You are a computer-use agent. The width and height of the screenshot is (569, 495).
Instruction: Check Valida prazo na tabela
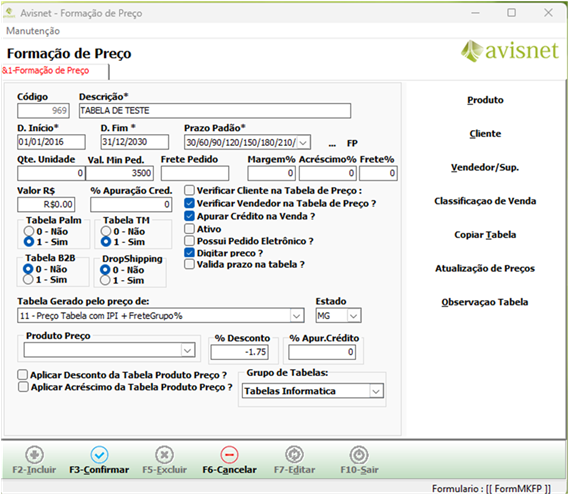coord(189,264)
